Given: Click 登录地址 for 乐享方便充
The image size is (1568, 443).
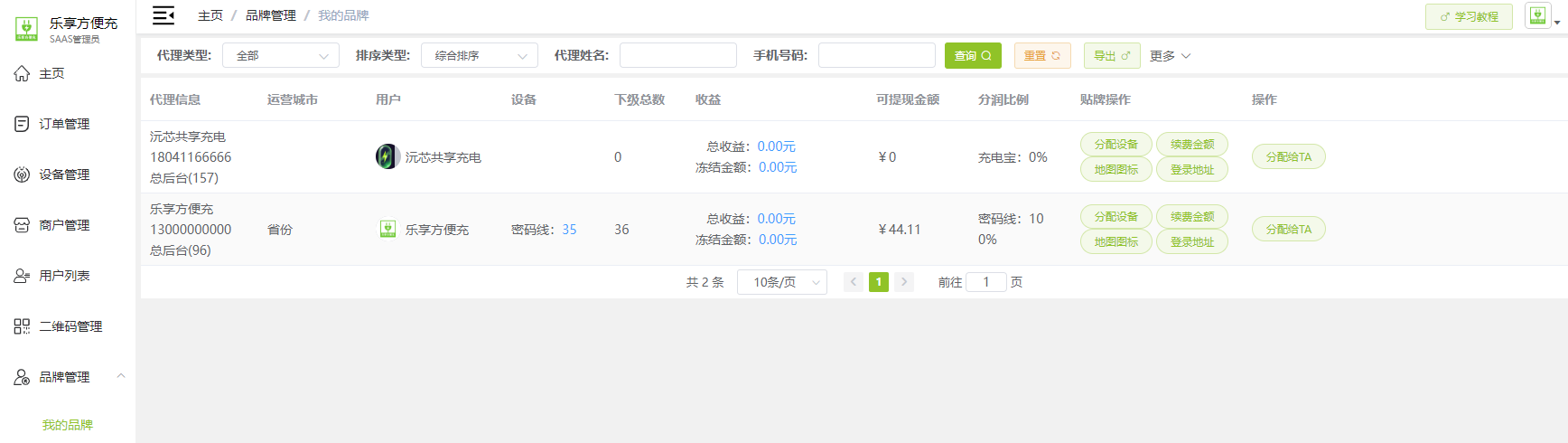Looking at the screenshot, I should point(1192,241).
